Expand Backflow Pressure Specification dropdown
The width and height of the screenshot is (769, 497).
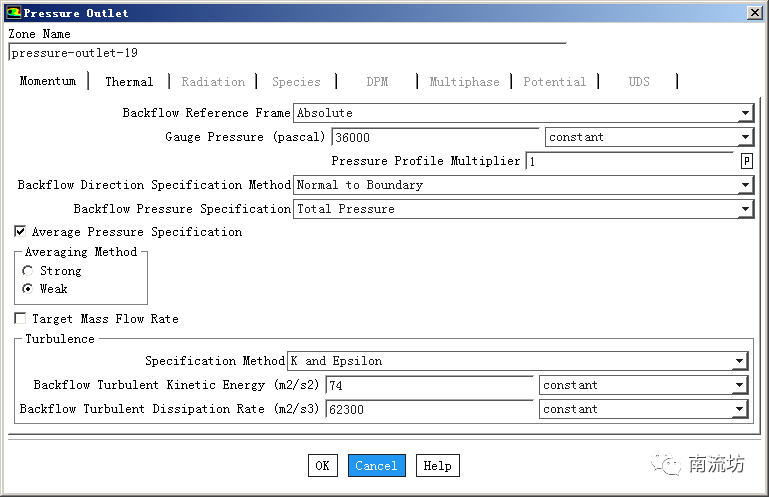(x=745, y=210)
